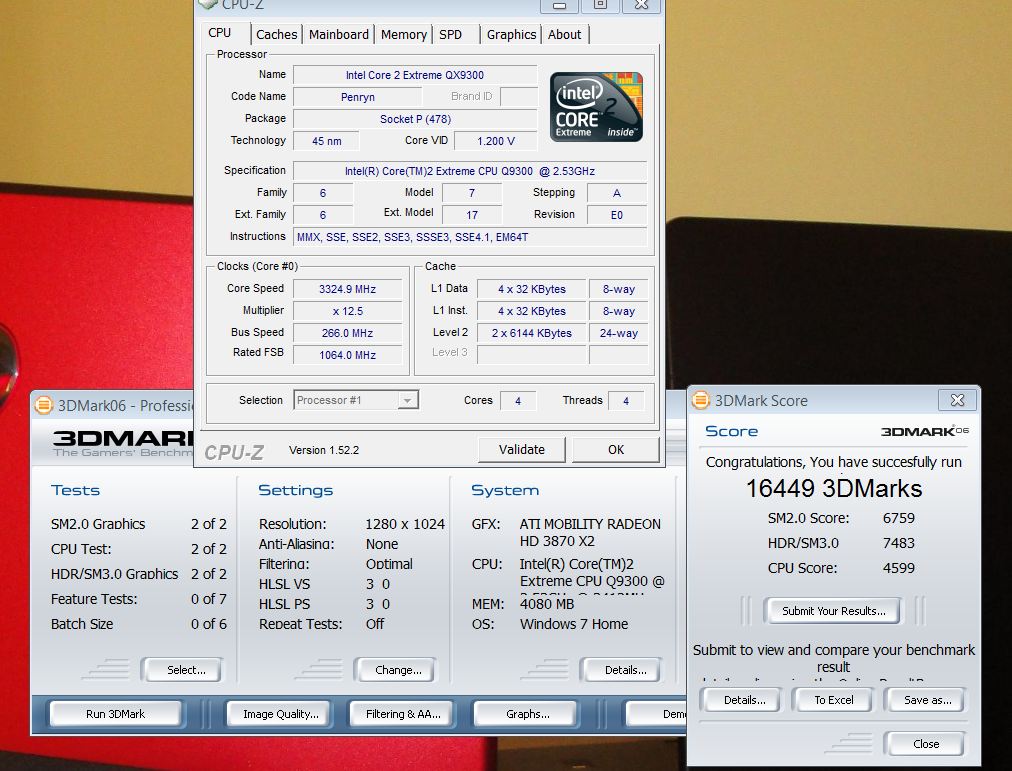This screenshot has height=771, width=1012.
Task: Click the Run 3DMark button
Action: pos(116,714)
